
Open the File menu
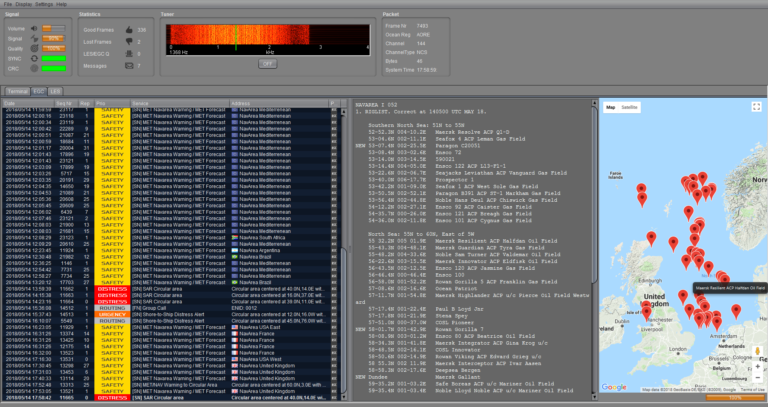click(7, 4)
